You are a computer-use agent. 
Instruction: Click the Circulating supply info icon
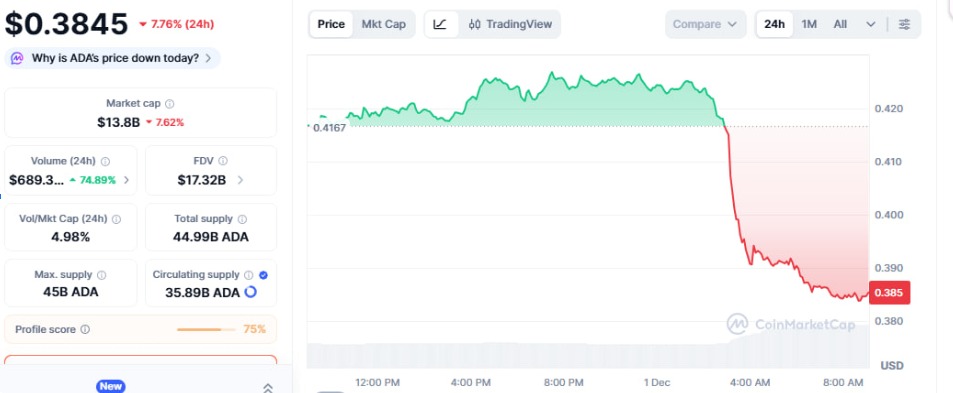click(x=249, y=275)
